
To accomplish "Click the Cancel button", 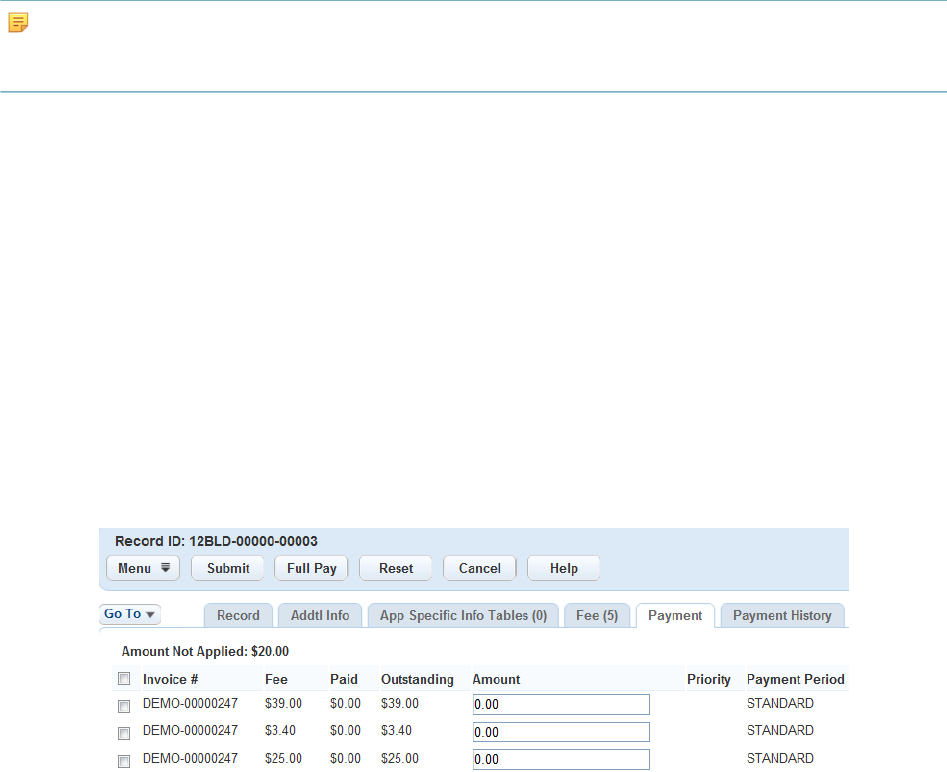I will pyautogui.click(x=480, y=568).
